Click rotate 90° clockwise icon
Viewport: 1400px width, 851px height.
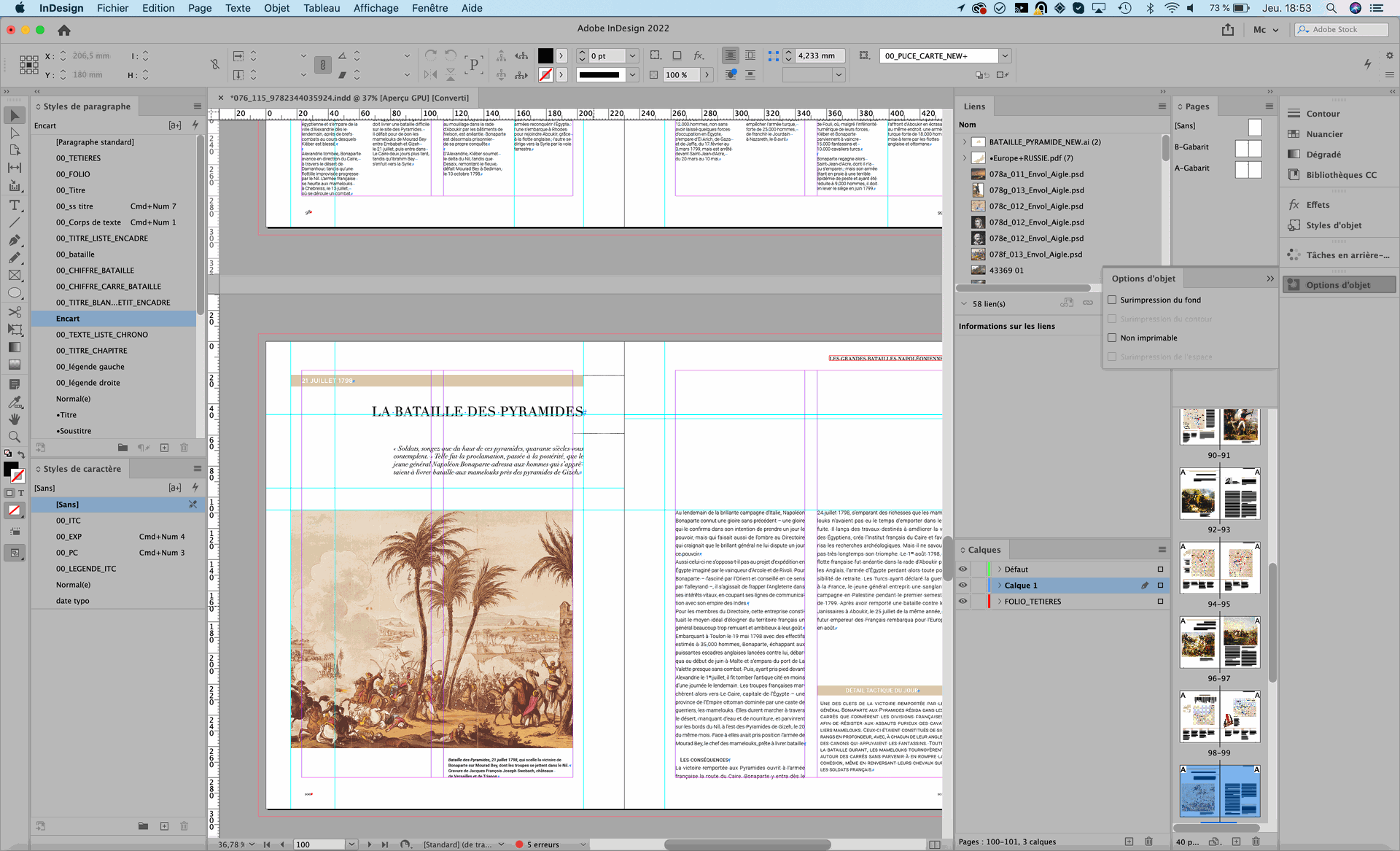tap(431, 55)
